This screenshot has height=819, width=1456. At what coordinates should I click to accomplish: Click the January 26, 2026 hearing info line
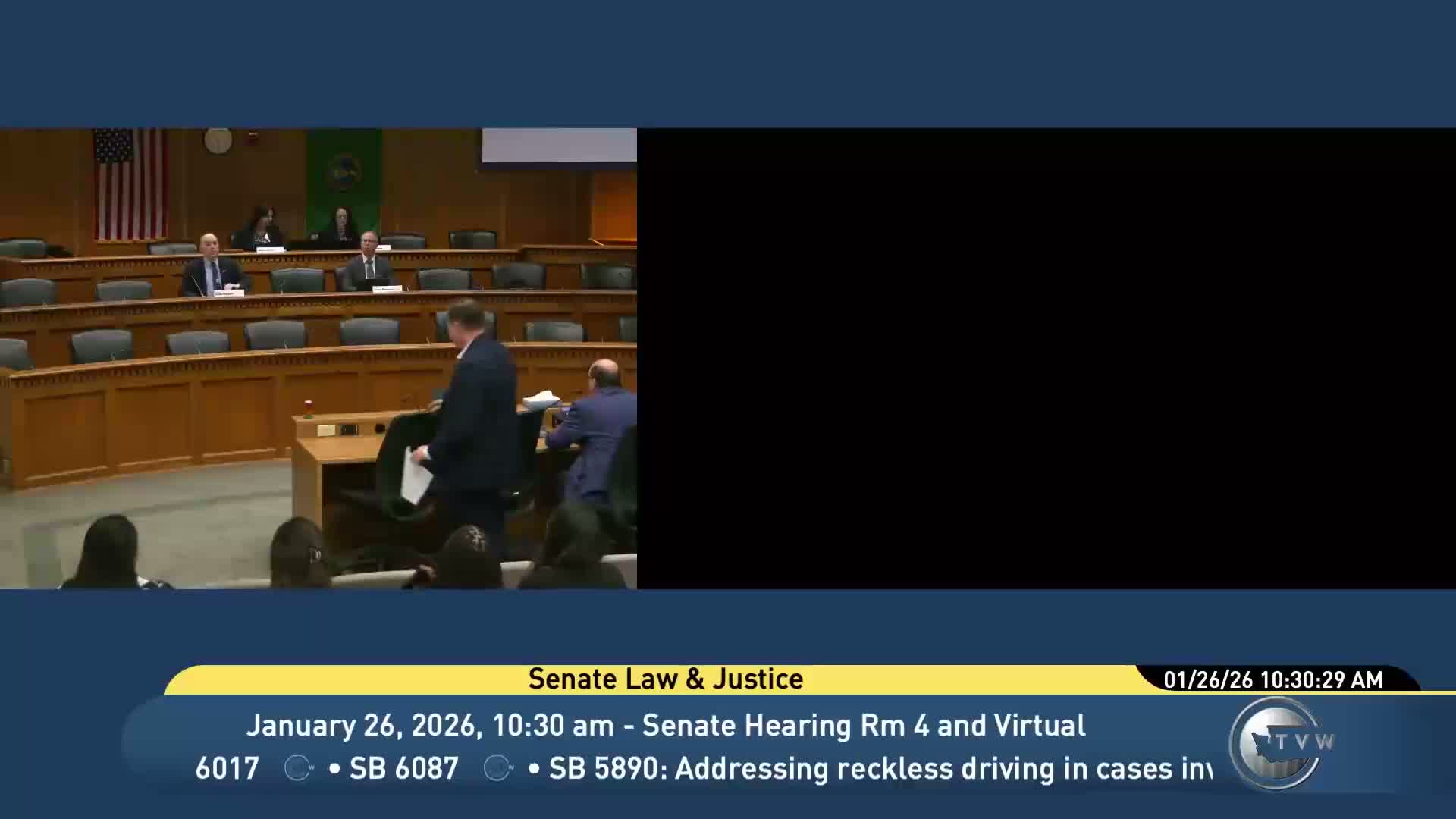click(665, 725)
